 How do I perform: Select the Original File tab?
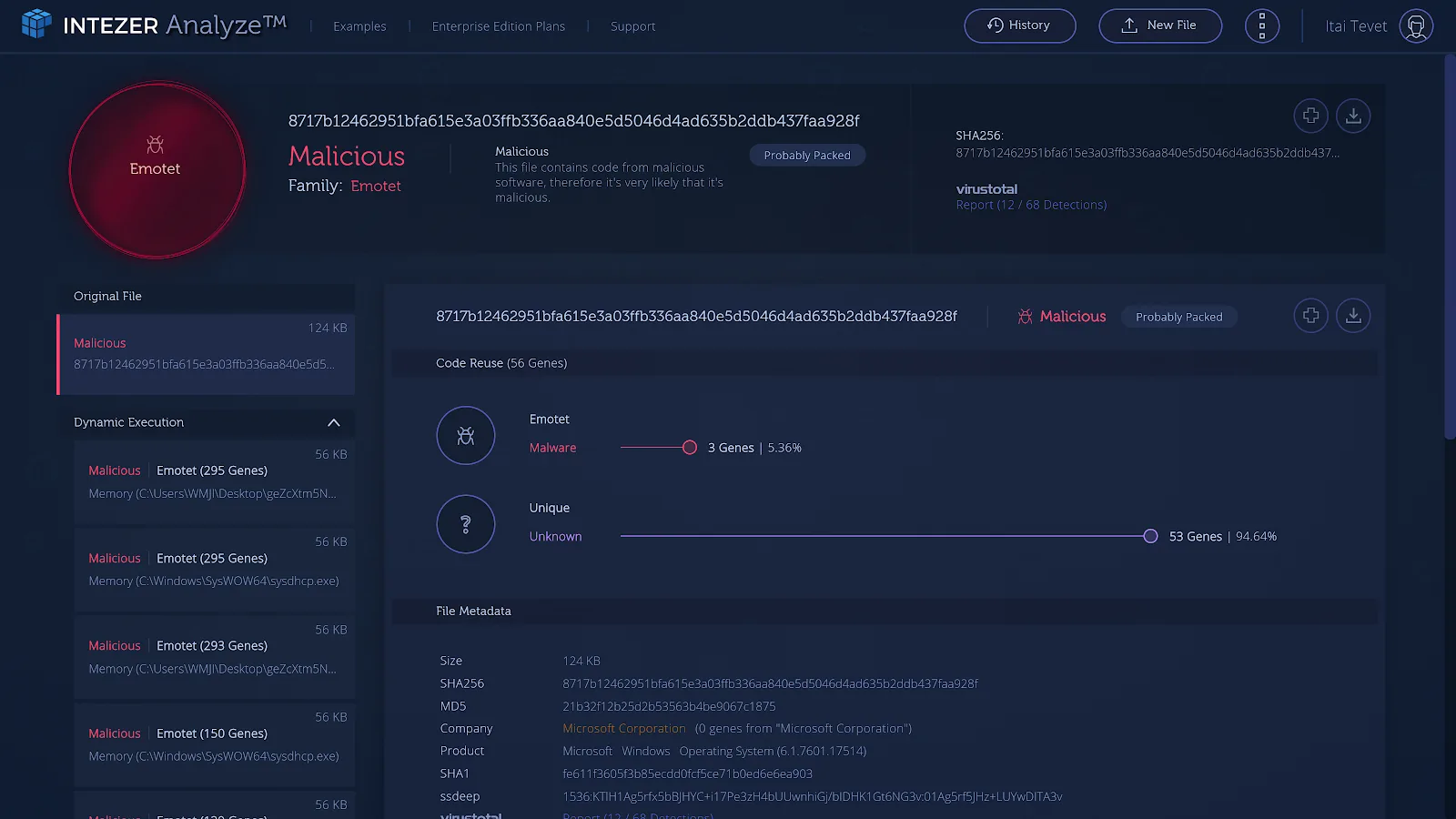(x=206, y=297)
